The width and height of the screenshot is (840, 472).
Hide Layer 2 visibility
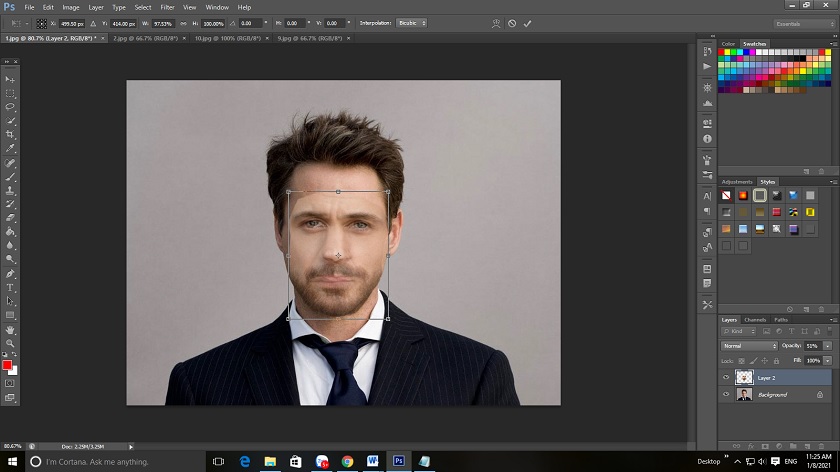click(726, 378)
